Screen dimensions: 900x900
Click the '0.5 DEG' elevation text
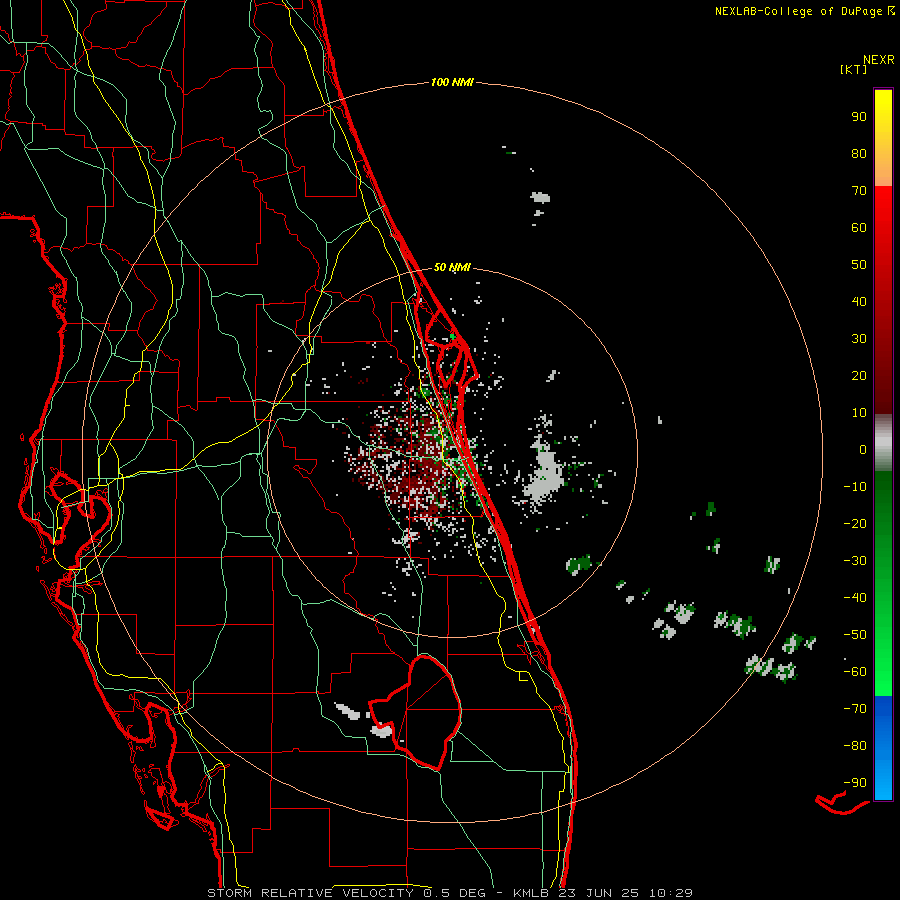(x=454, y=893)
